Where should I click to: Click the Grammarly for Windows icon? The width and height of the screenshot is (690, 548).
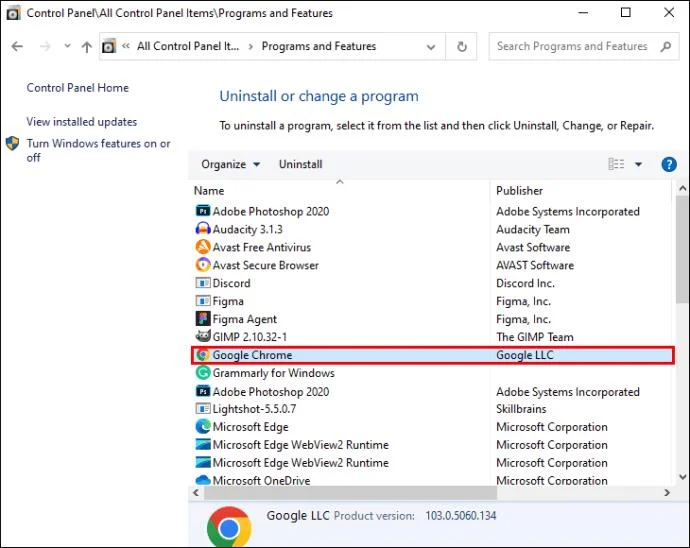click(x=203, y=373)
